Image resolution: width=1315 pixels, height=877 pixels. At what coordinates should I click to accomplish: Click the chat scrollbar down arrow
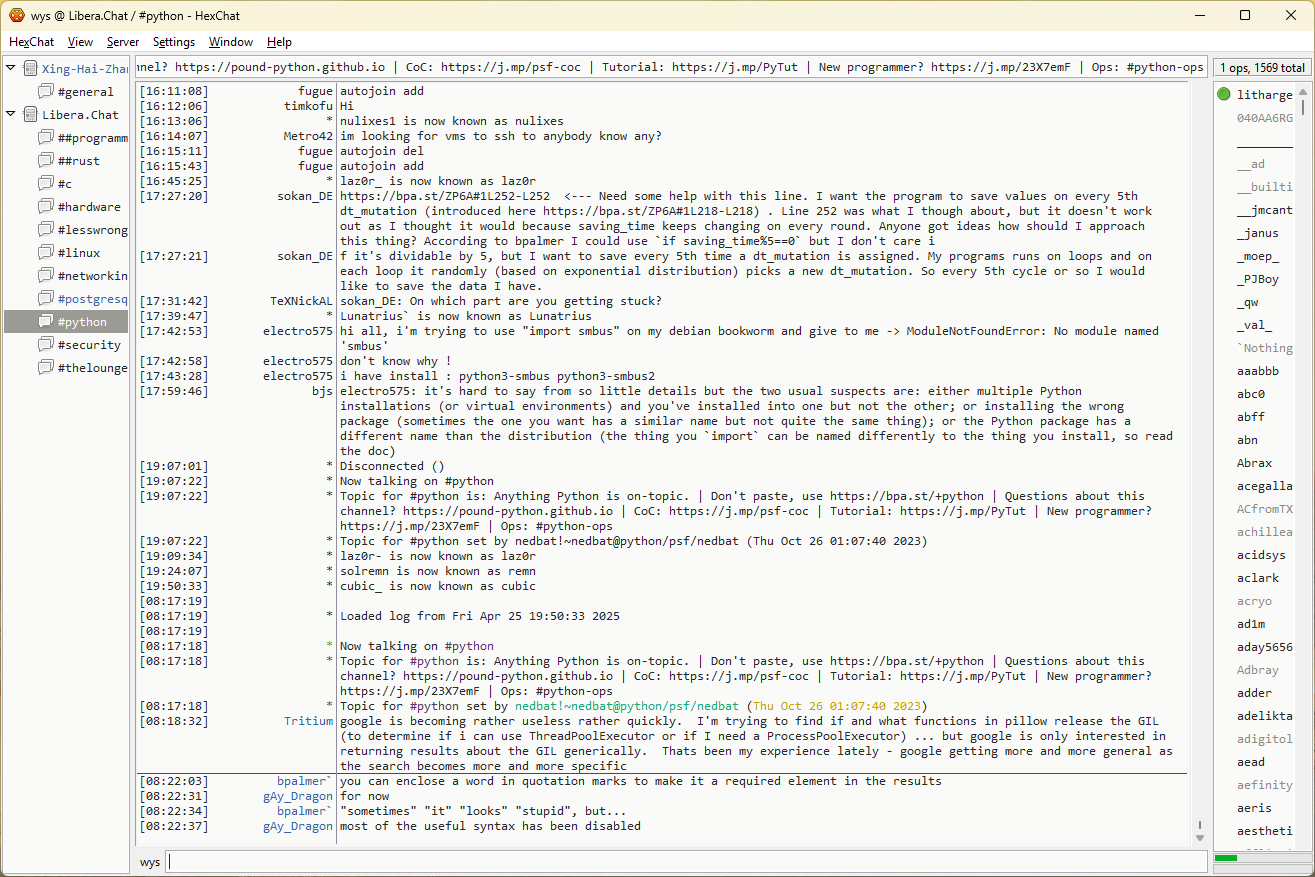tap(1200, 837)
